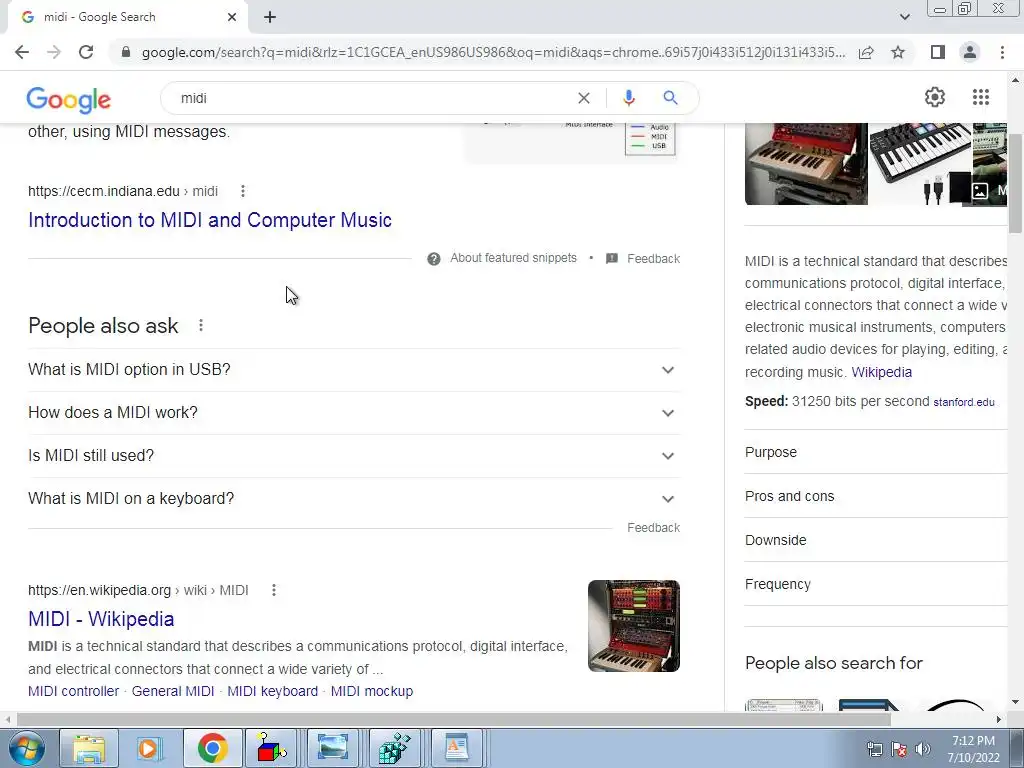Open the Chrome side panel
This screenshot has height=768, width=1024.
pos(938,52)
